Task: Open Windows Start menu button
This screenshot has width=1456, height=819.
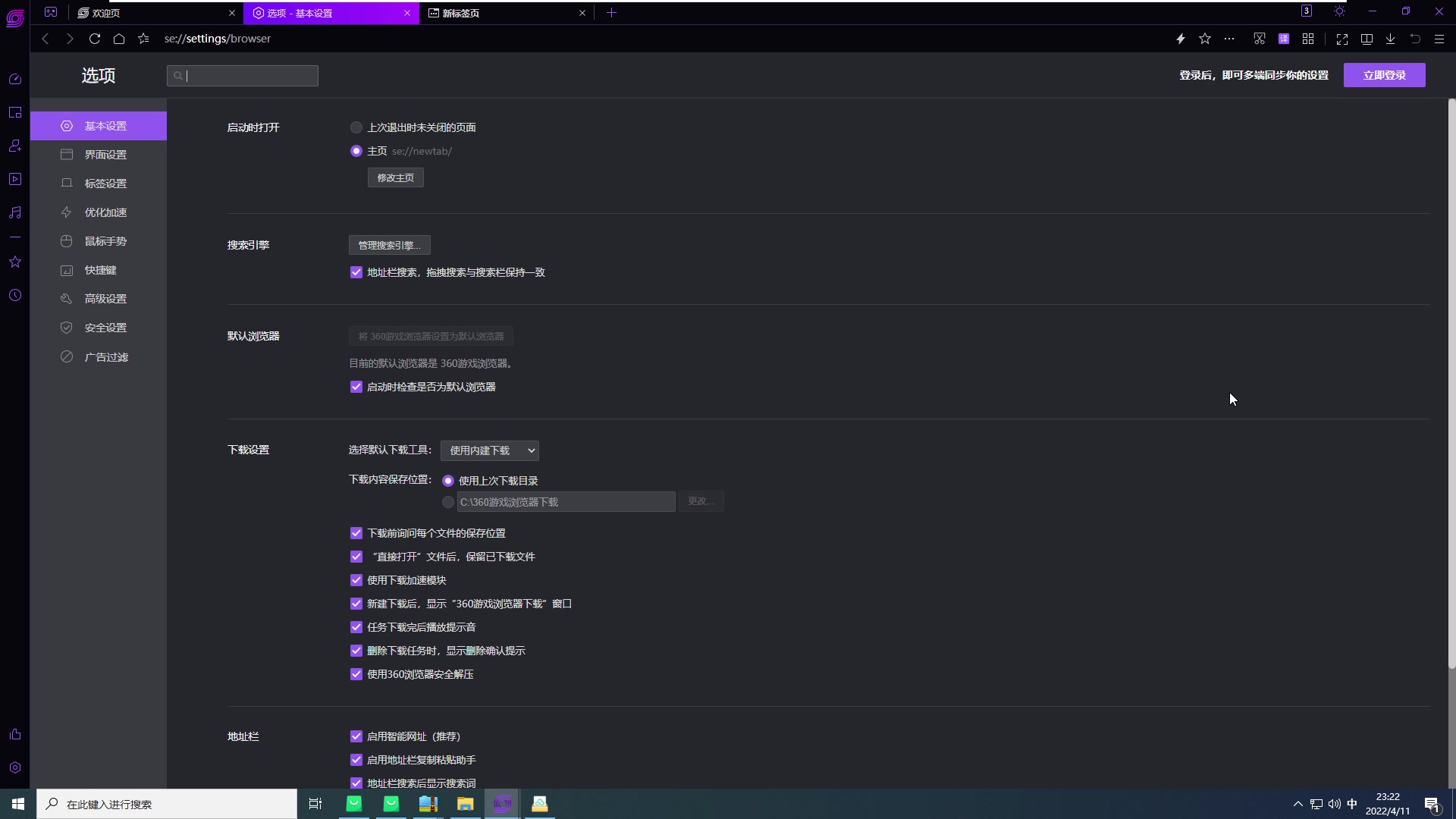Action: pyautogui.click(x=18, y=804)
